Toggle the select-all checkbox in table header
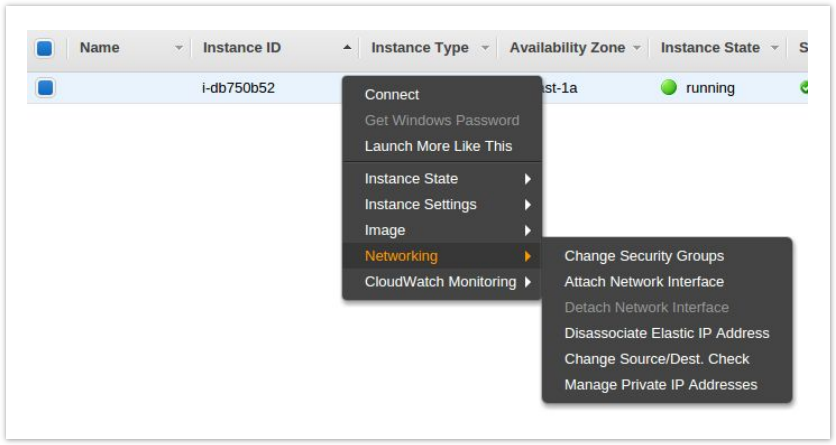Image resolution: width=836 pixels, height=445 pixels. click(x=45, y=48)
